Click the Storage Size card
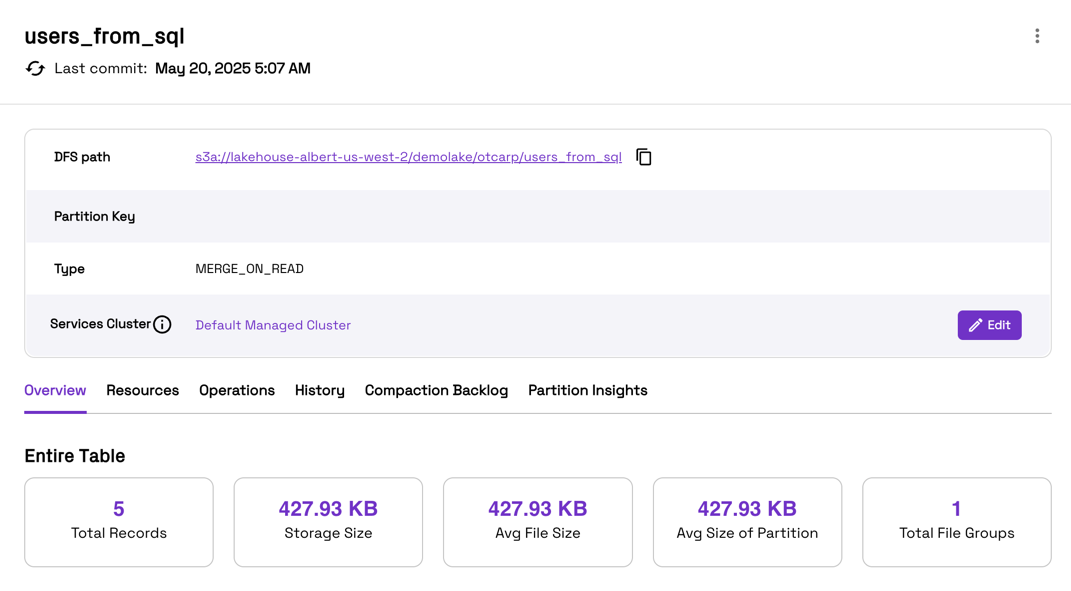1071x591 pixels. [329, 522]
